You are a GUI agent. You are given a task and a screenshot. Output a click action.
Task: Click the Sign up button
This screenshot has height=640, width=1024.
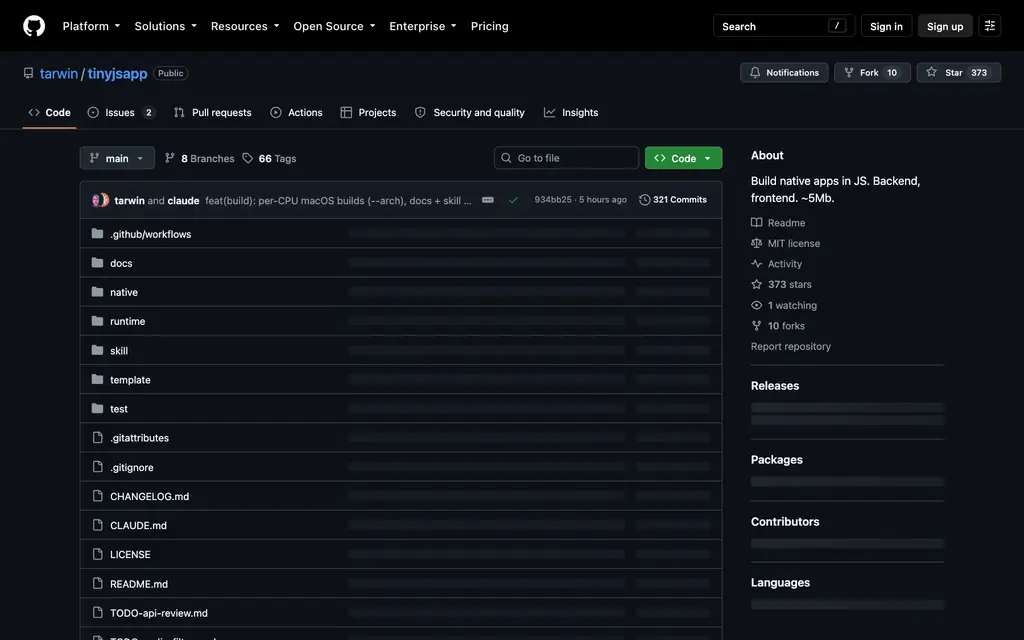pos(944,26)
